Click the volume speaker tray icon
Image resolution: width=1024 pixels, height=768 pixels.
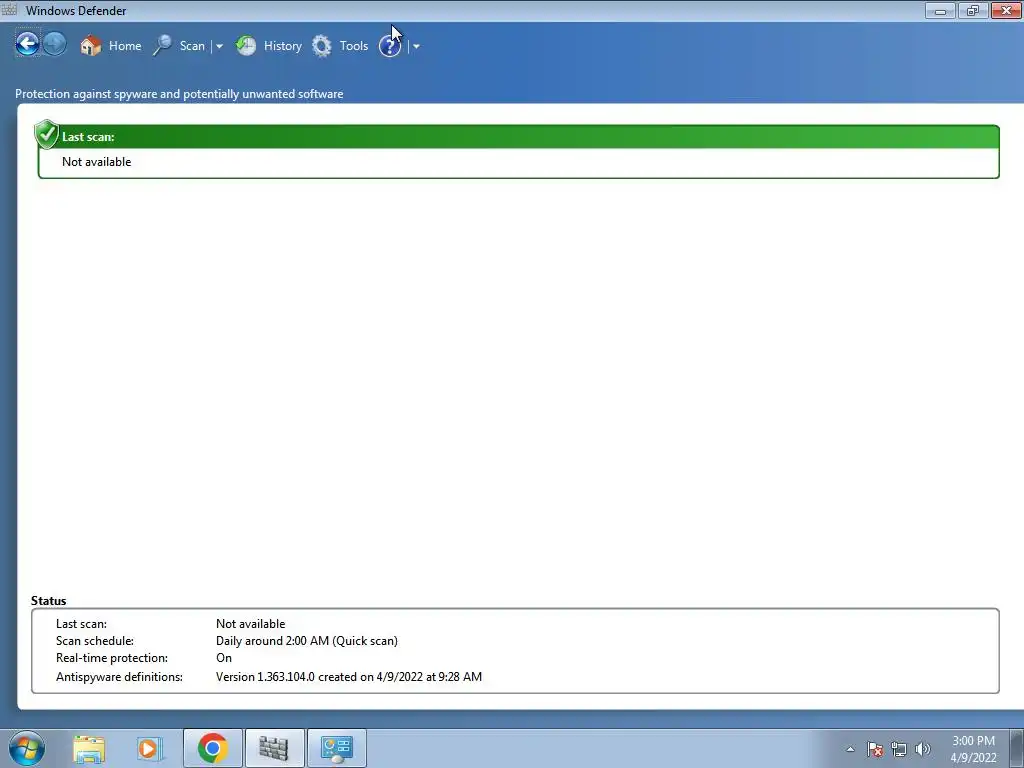pyautogui.click(x=923, y=749)
